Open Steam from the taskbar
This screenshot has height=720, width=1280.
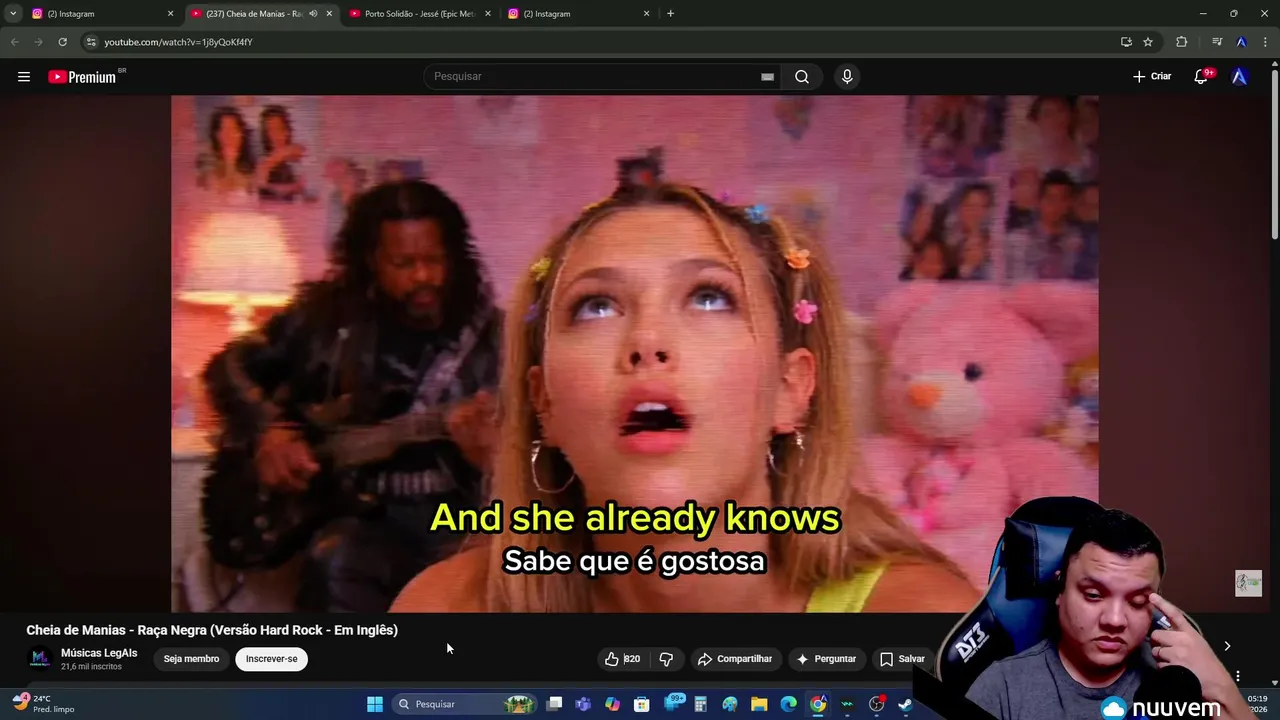pyautogui.click(x=905, y=704)
